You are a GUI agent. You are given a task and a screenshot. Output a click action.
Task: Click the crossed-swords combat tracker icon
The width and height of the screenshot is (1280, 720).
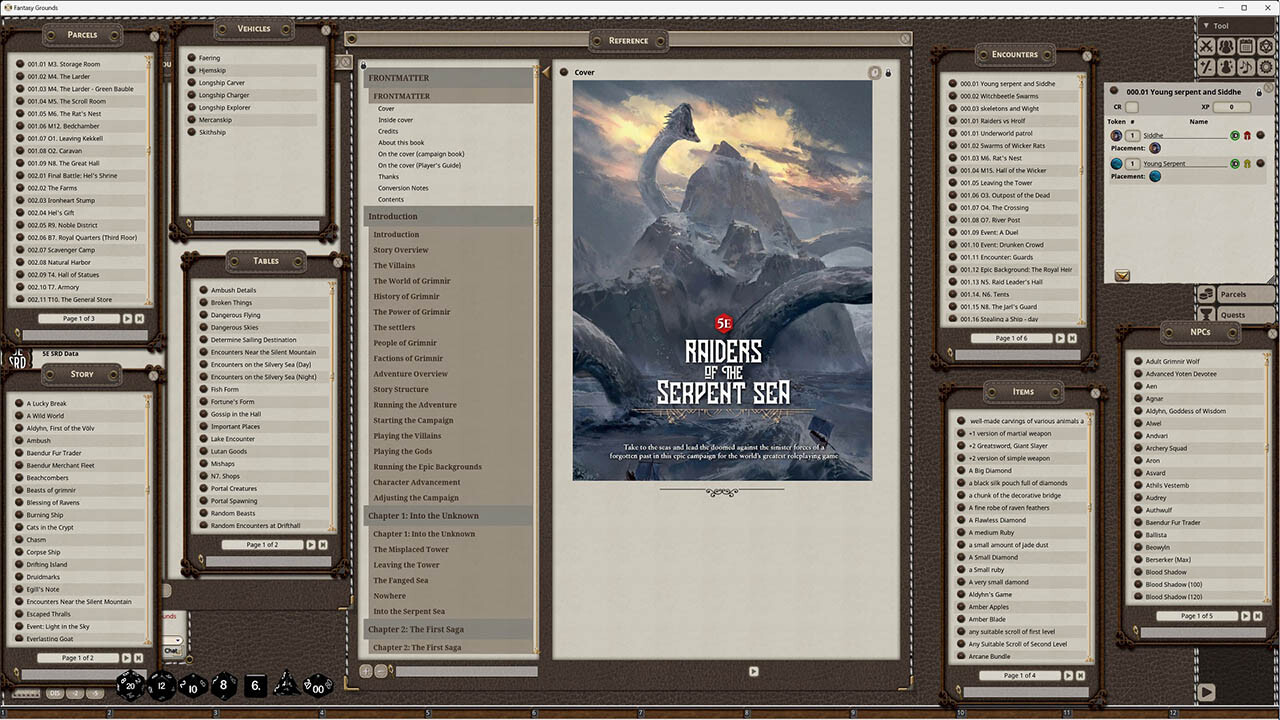[1207, 47]
